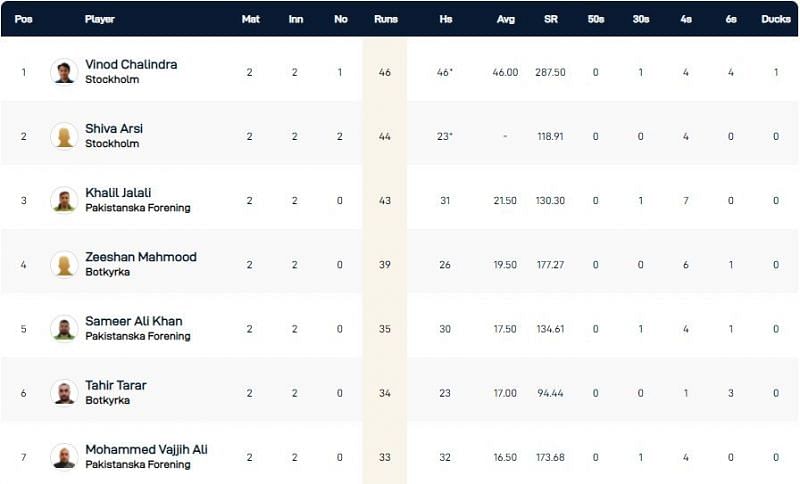800x484 pixels.
Task: Click Tahir Tarar's player photo
Action: click(x=64, y=392)
